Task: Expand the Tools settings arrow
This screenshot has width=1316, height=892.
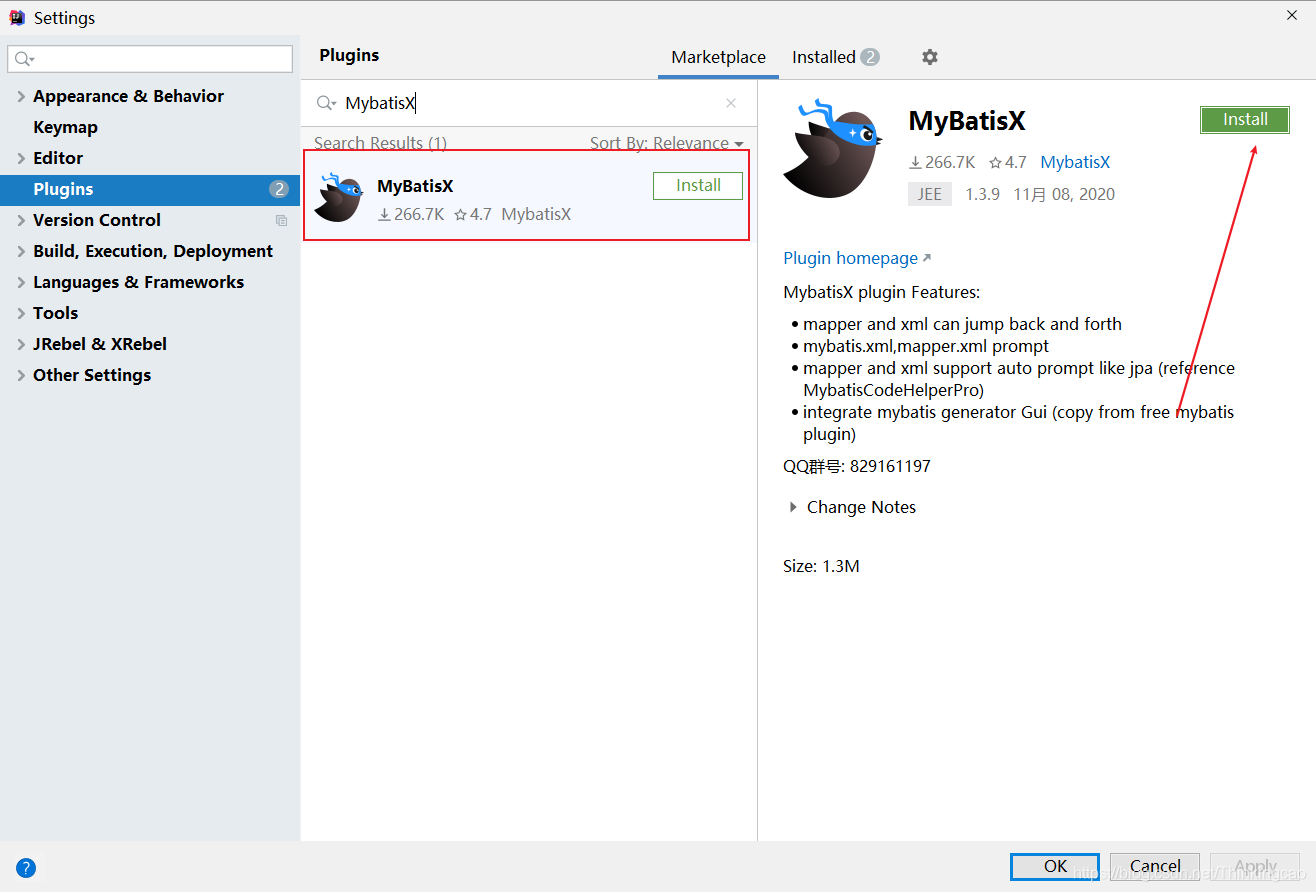Action: 21,313
